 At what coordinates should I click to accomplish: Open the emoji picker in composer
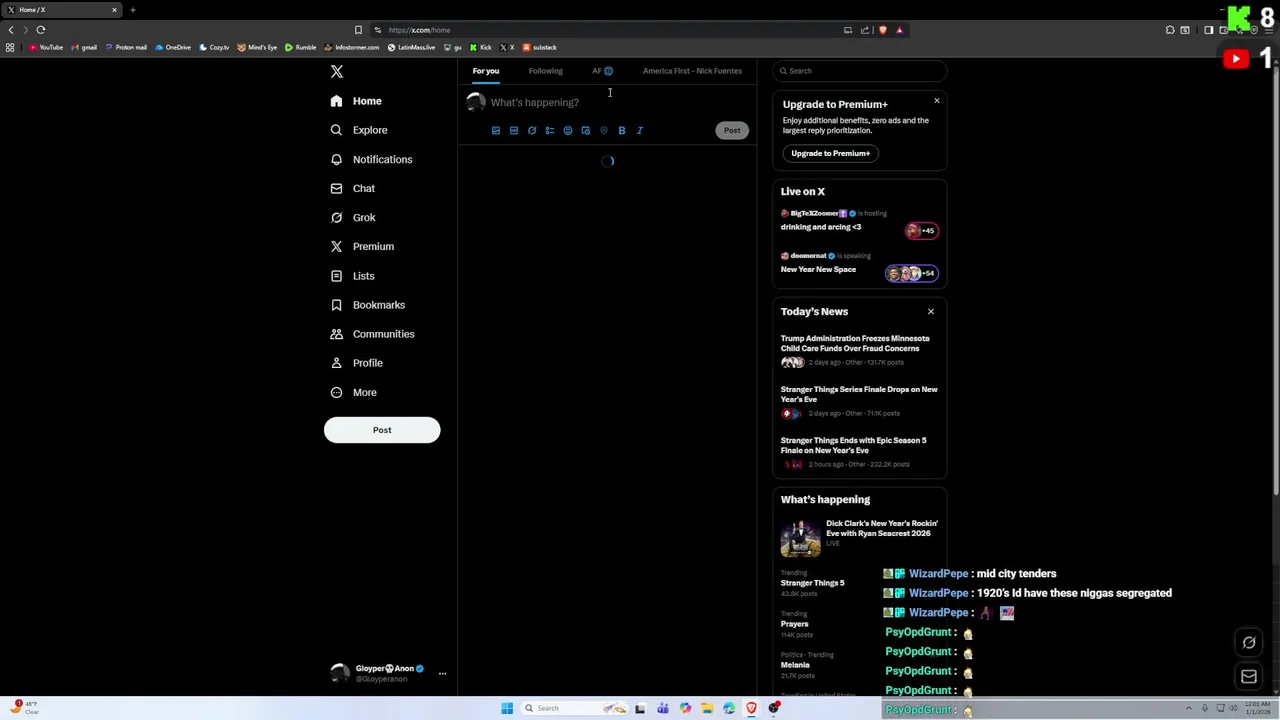[568, 130]
